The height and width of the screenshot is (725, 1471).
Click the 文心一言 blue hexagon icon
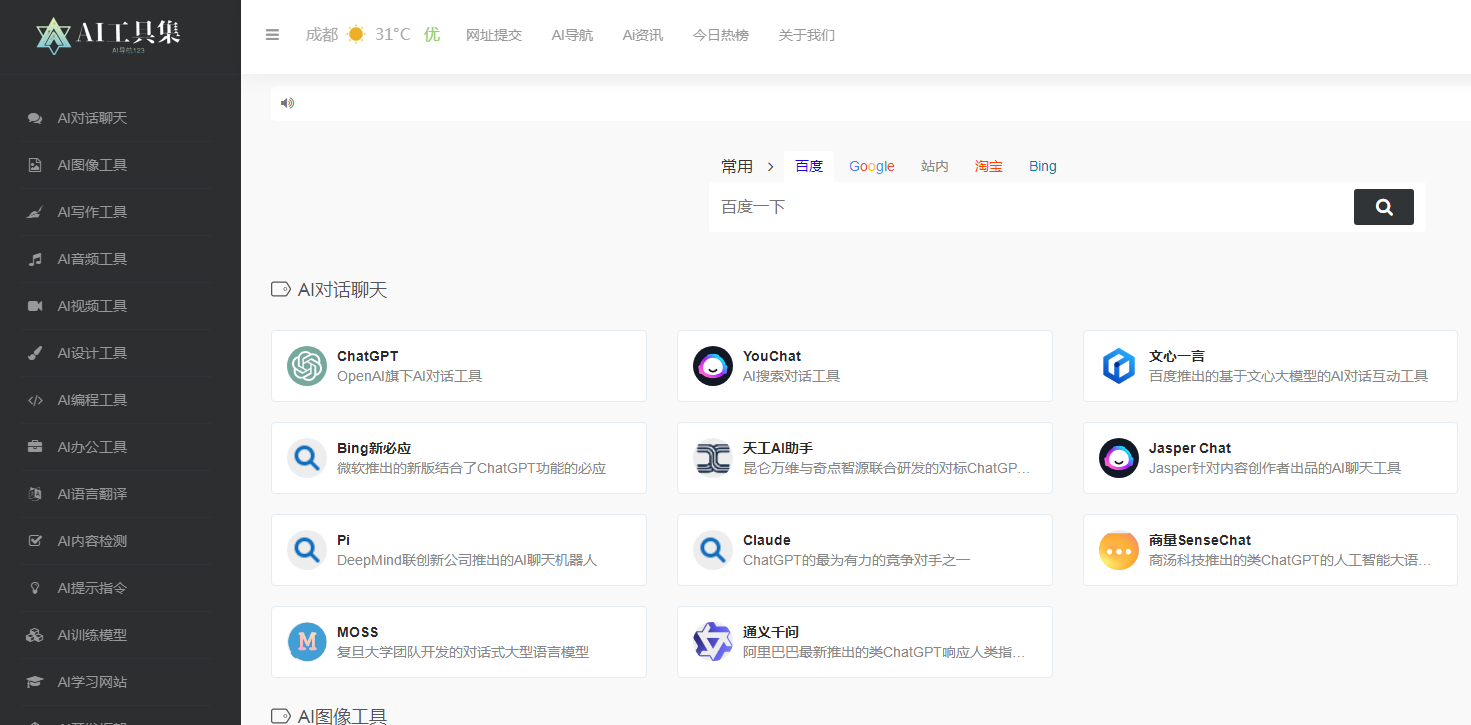click(1119, 366)
